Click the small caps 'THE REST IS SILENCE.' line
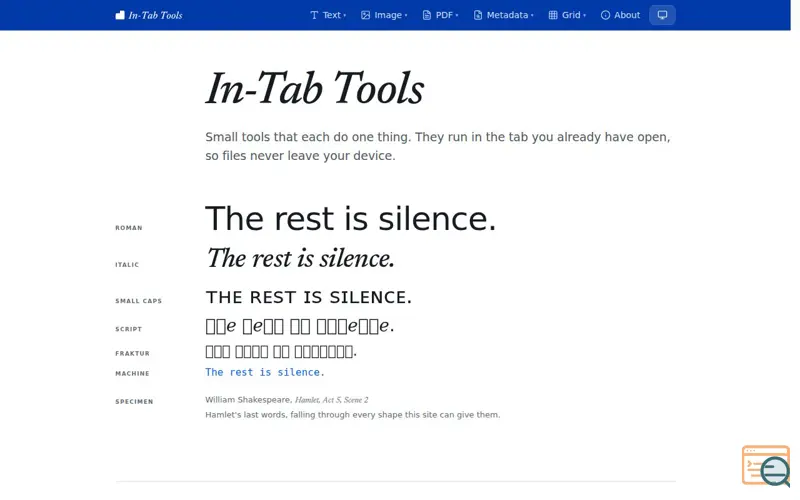Image resolution: width=800 pixels, height=500 pixels. coord(309,297)
